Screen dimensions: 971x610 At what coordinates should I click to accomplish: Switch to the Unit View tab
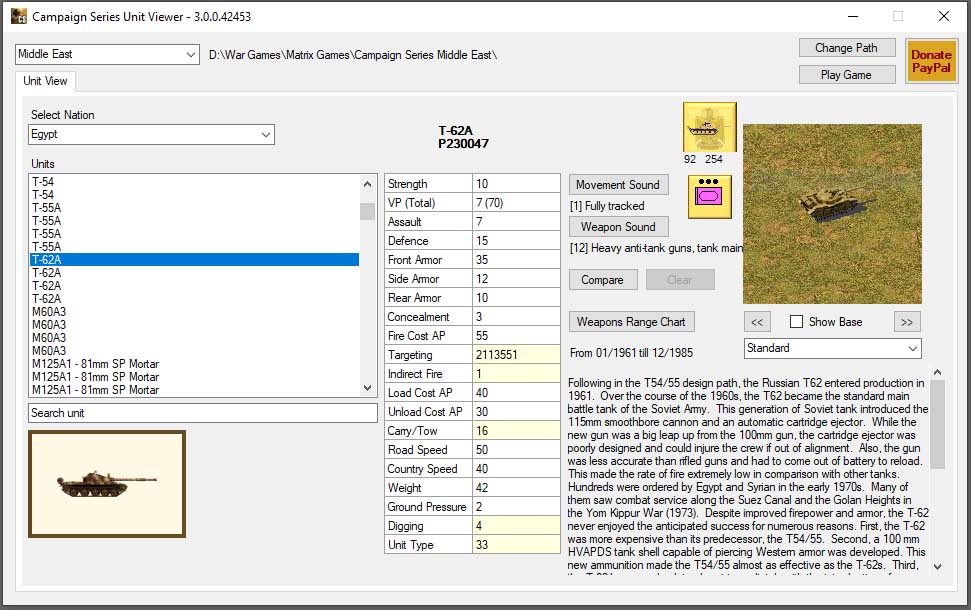(x=45, y=81)
